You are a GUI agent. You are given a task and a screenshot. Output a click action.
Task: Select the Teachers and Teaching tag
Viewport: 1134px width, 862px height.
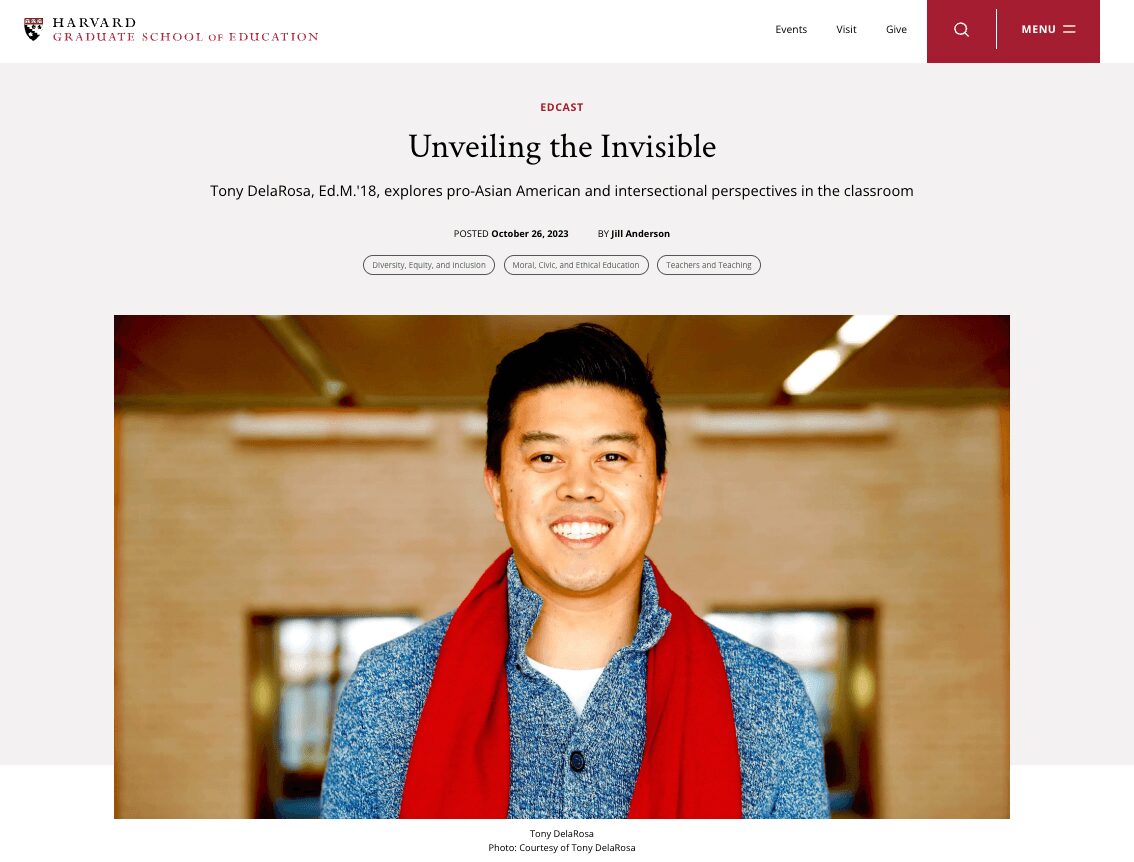click(709, 265)
